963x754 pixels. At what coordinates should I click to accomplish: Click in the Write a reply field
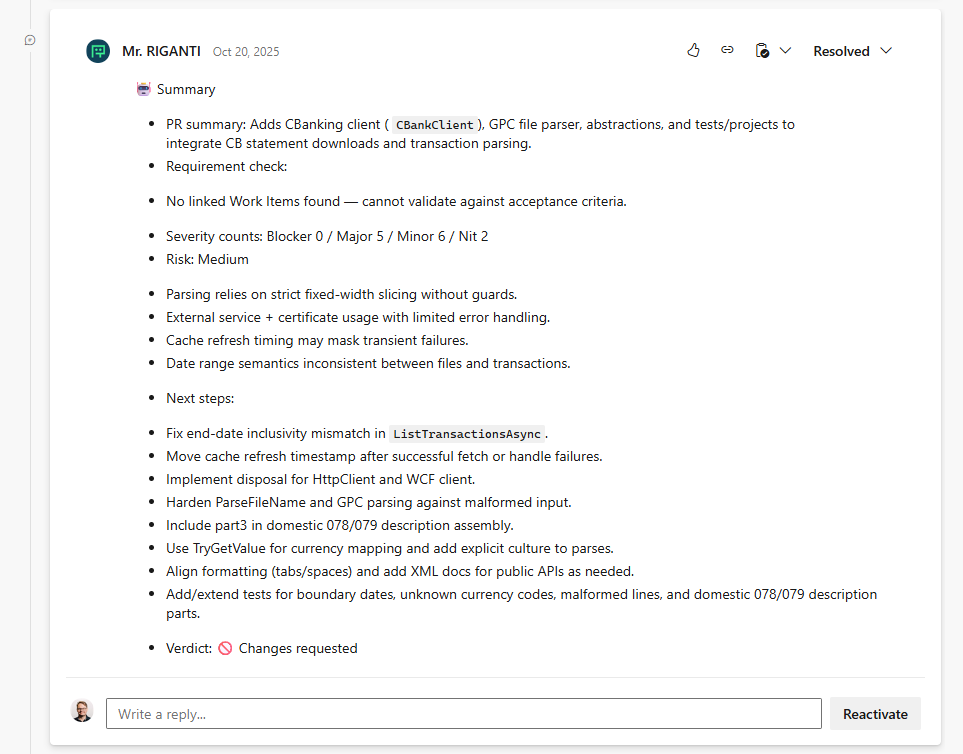[x=463, y=714]
